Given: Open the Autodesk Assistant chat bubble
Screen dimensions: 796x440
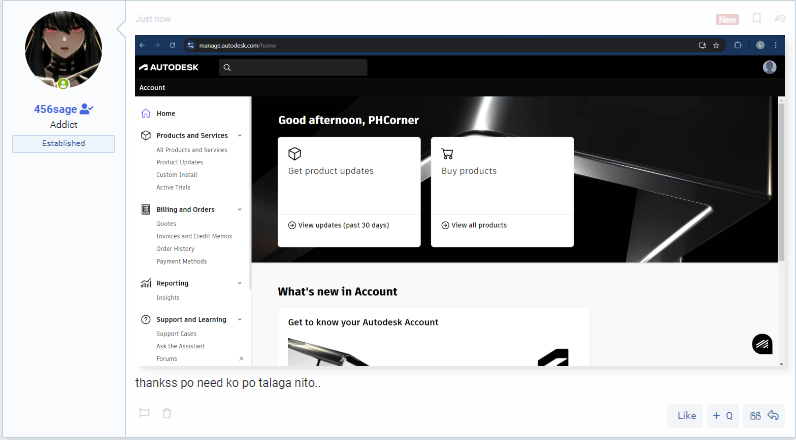Looking at the screenshot, I should [x=762, y=344].
